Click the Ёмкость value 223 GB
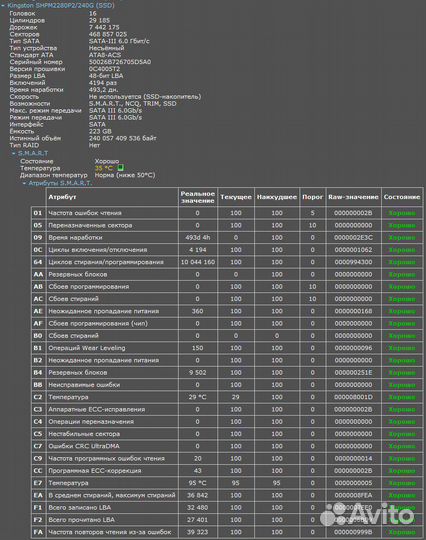The height and width of the screenshot is (540, 426). 100,131
